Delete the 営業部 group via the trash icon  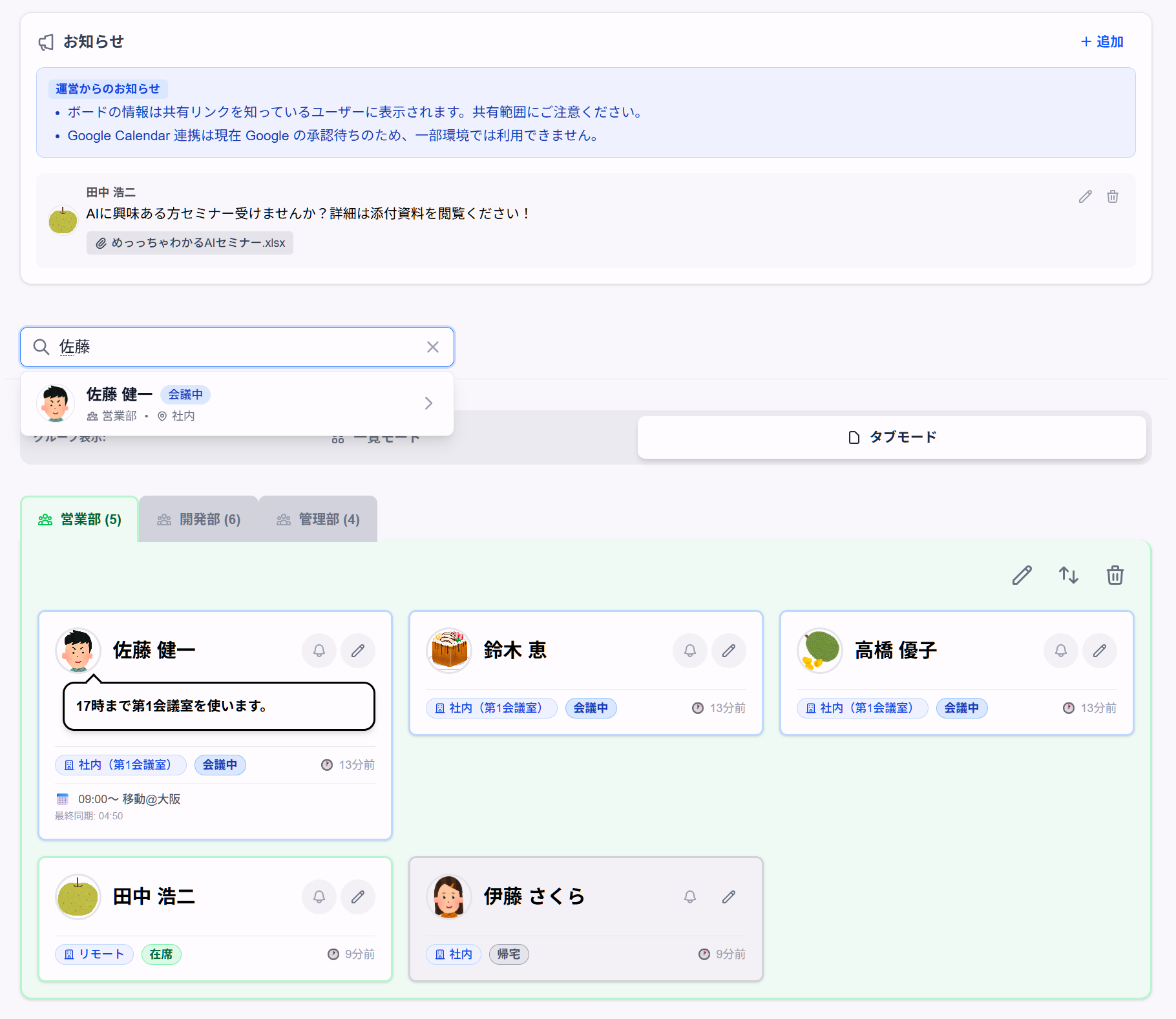[1115, 574]
